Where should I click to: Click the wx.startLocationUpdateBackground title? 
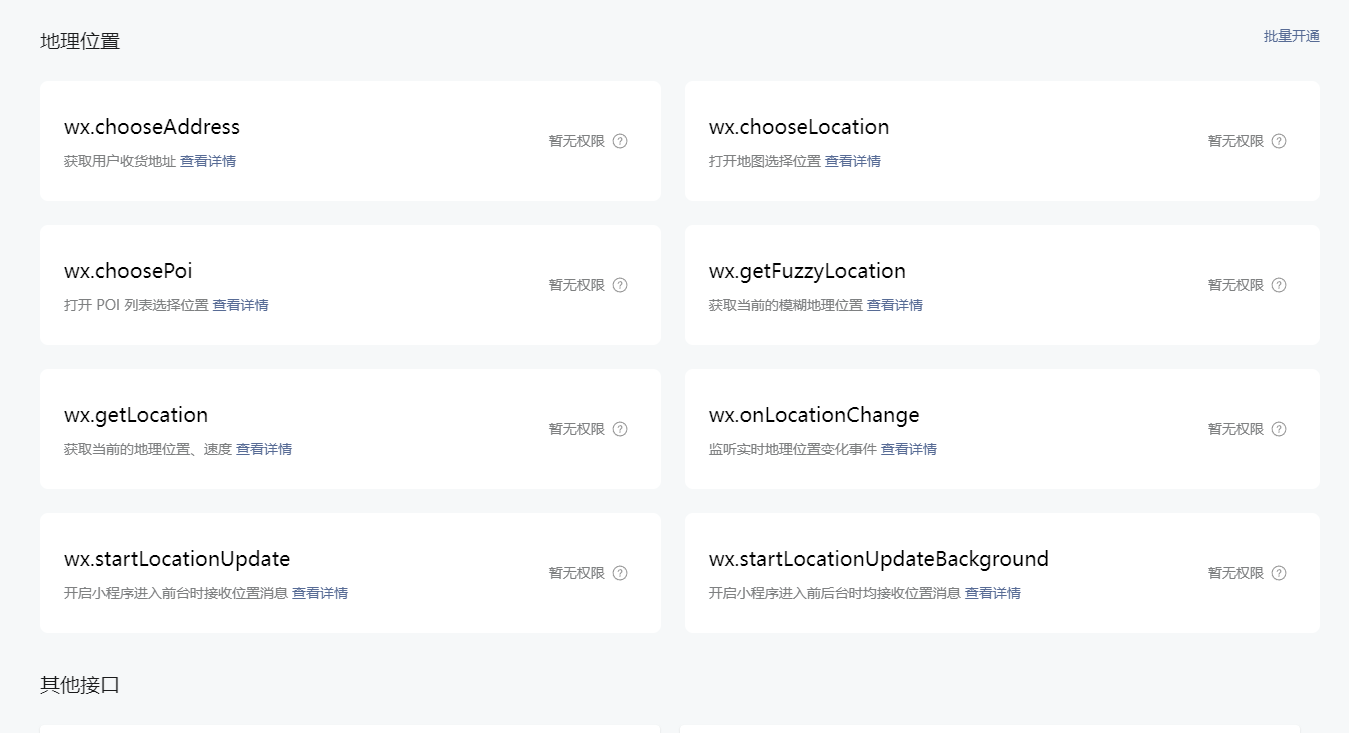click(x=879, y=559)
